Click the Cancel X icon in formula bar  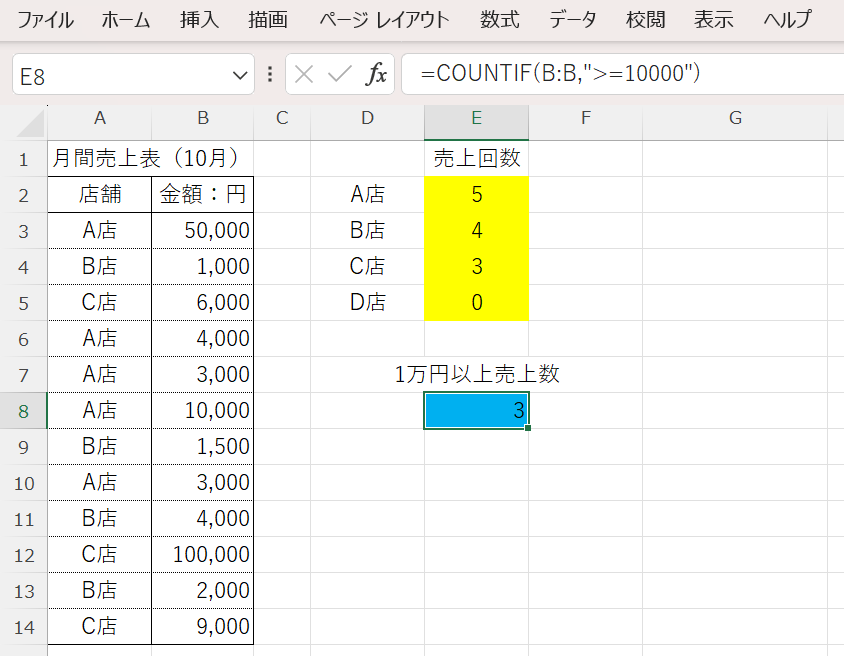305,75
